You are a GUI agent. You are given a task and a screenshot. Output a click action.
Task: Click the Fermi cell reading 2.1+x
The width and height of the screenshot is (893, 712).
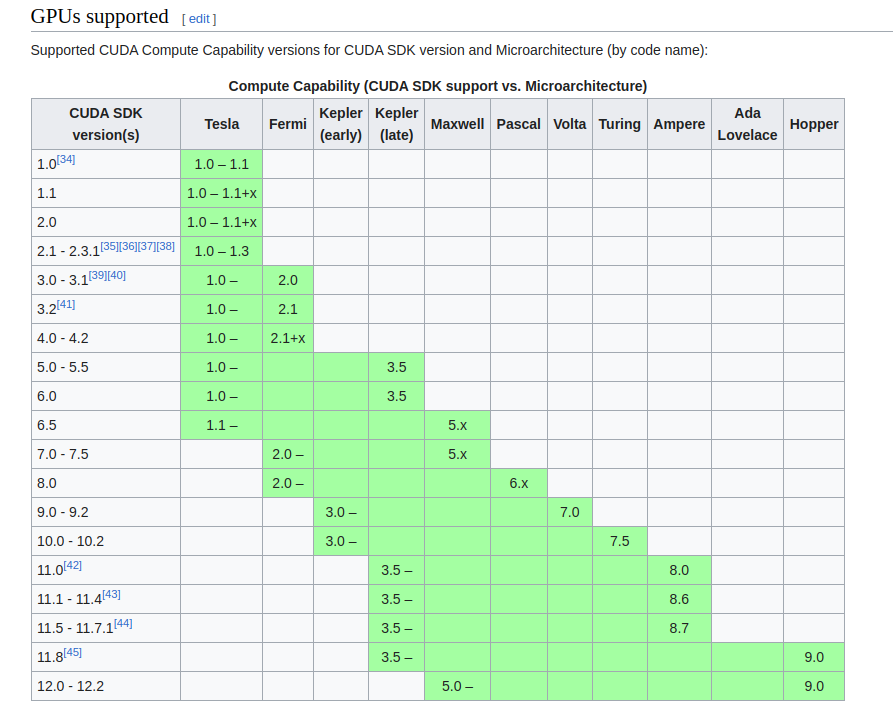pyautogui.click(x=288, y=338)
